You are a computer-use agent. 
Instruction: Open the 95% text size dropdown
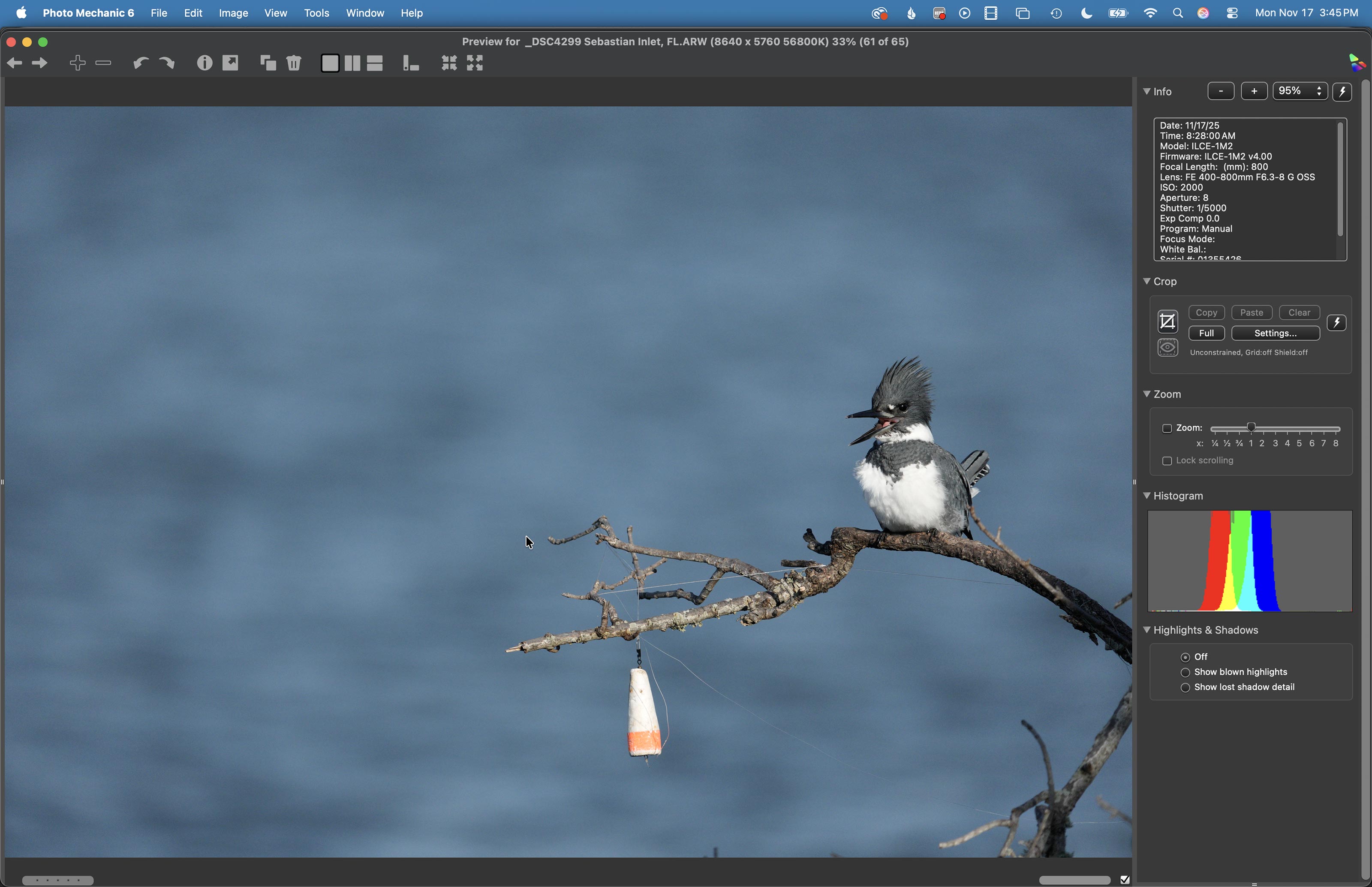pos(1300,92)
